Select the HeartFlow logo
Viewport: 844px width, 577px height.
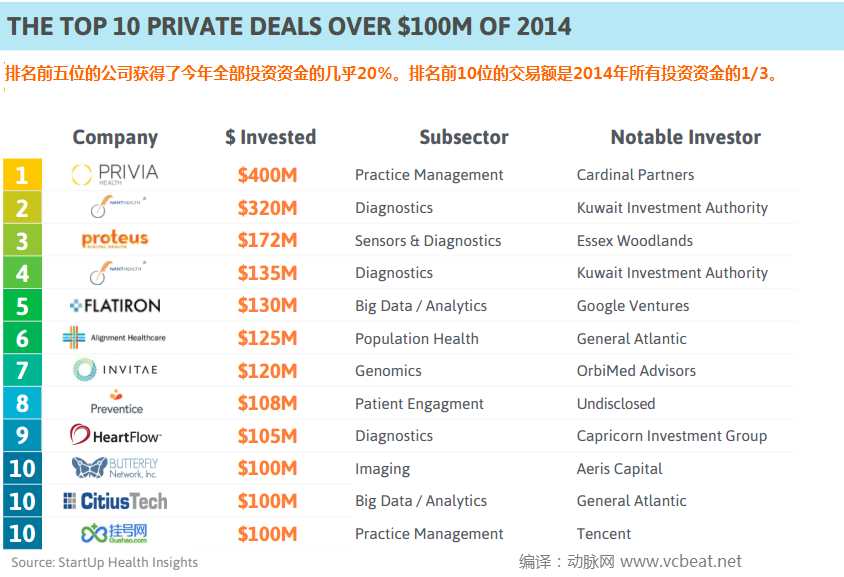click(x=115, y=435)
